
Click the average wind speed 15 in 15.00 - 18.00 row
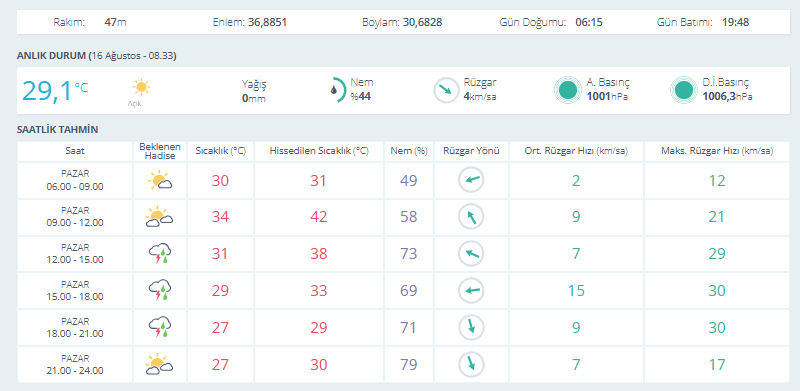click(x=576, y=290)
